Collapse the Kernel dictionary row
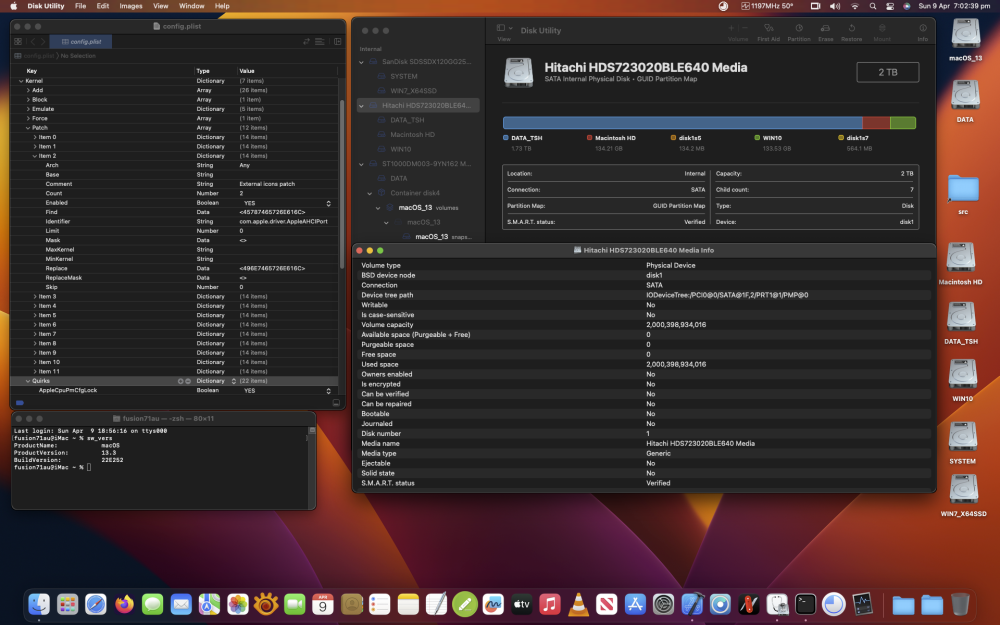Screen dimensions: 1000x625 click(21, 81)
